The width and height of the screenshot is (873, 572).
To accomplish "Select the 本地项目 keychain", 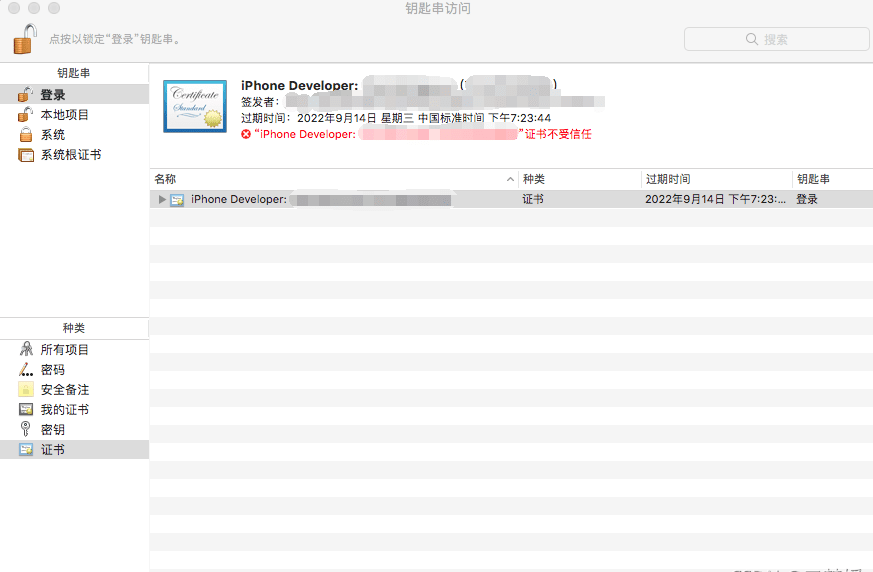I will point(75,115).
